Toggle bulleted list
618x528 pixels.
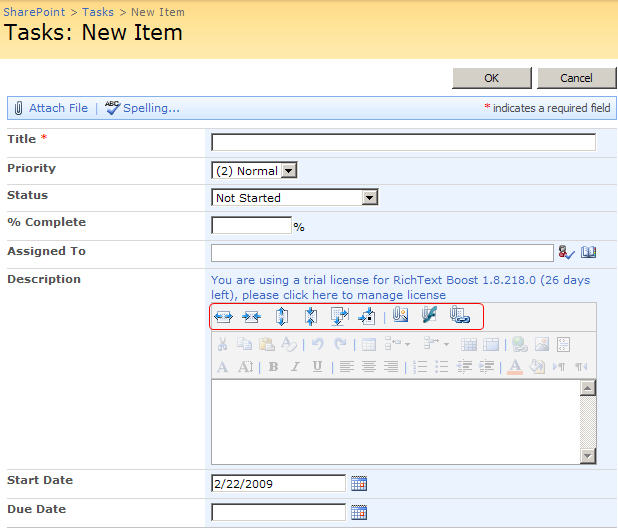pyautogui.click(x=442, y=367)
